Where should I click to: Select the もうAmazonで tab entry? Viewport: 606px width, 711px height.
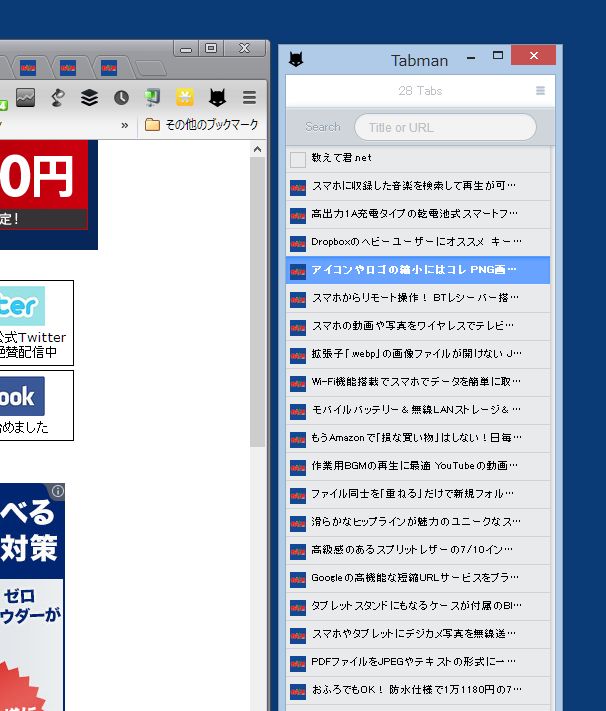(x=418, y=438)
